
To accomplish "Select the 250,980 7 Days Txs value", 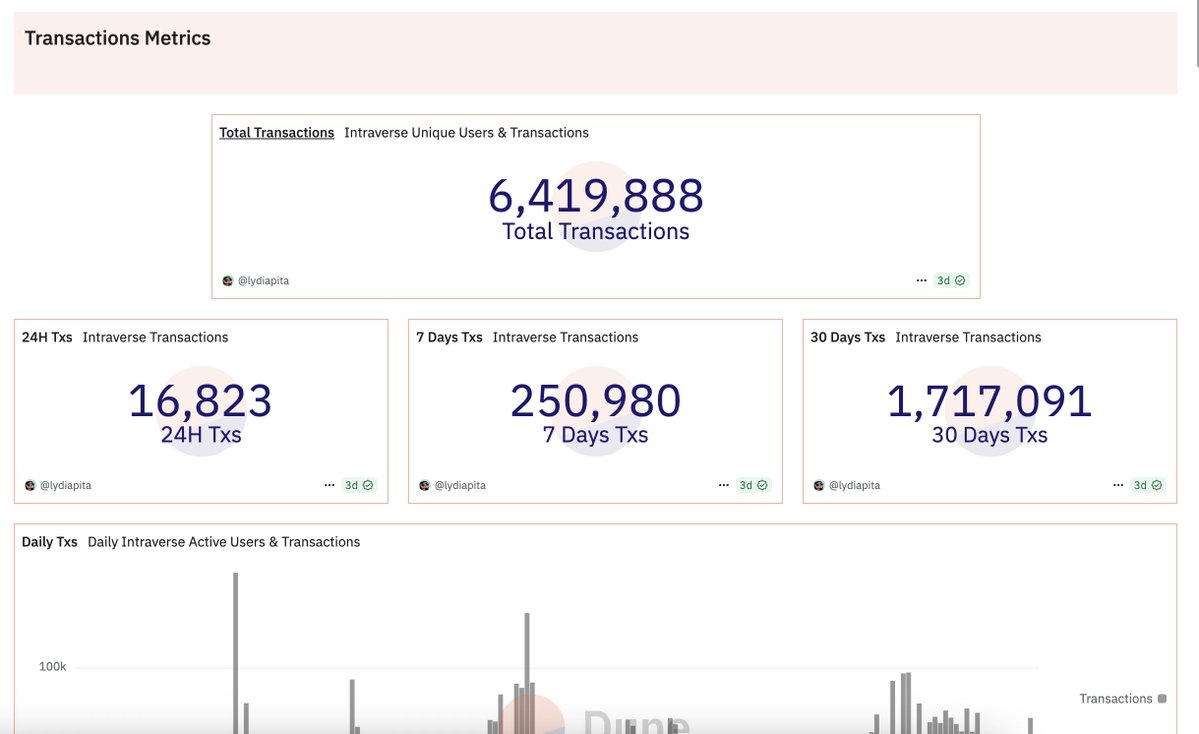I will [x=596, y=401].
